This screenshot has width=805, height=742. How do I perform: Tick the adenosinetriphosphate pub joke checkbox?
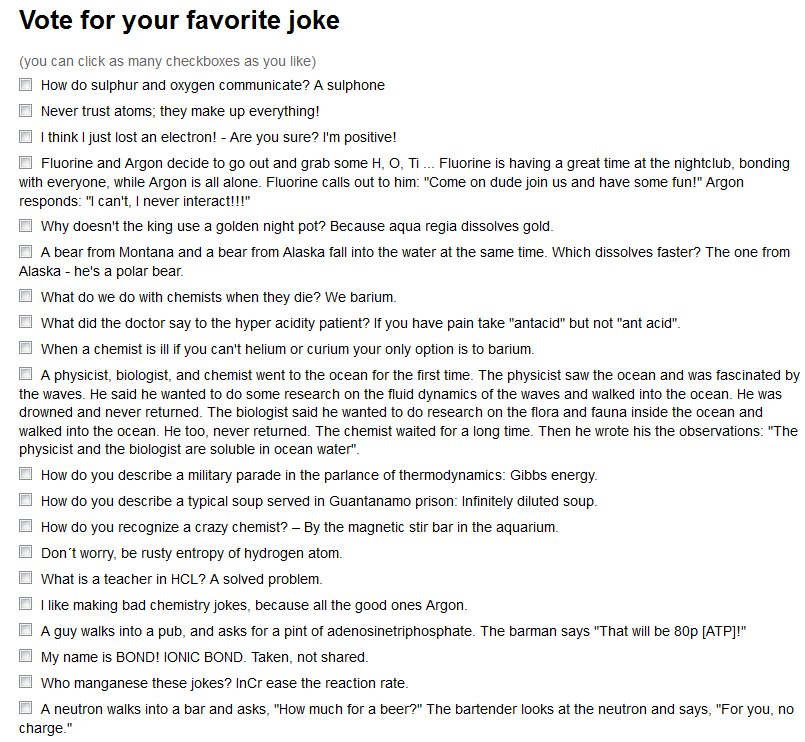click(x=26, y=630)
